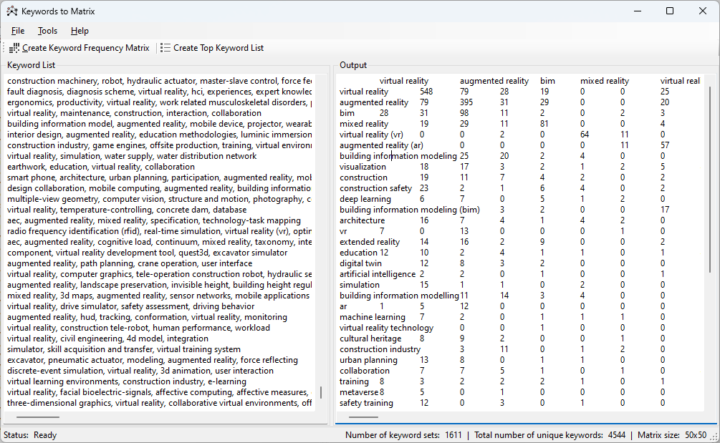Click the 'Output' panel label
Screen dimensions: 720x443
(x=353, y=65)
